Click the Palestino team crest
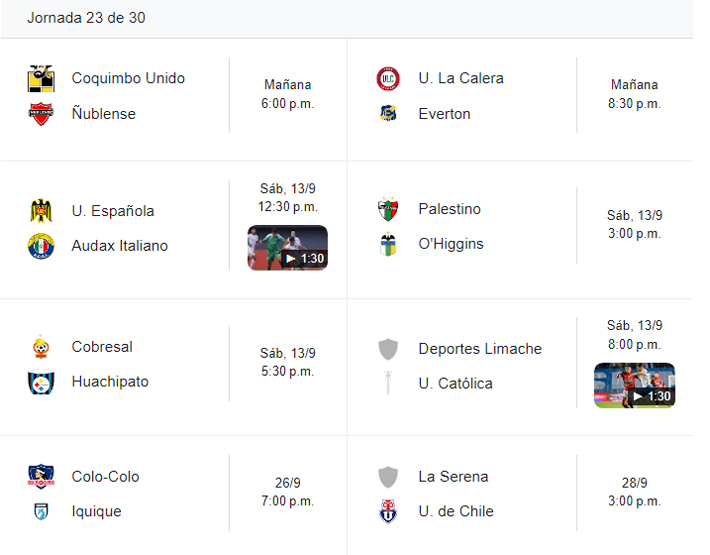The height and width of the screenshot is (555, 710). [388, 210]
